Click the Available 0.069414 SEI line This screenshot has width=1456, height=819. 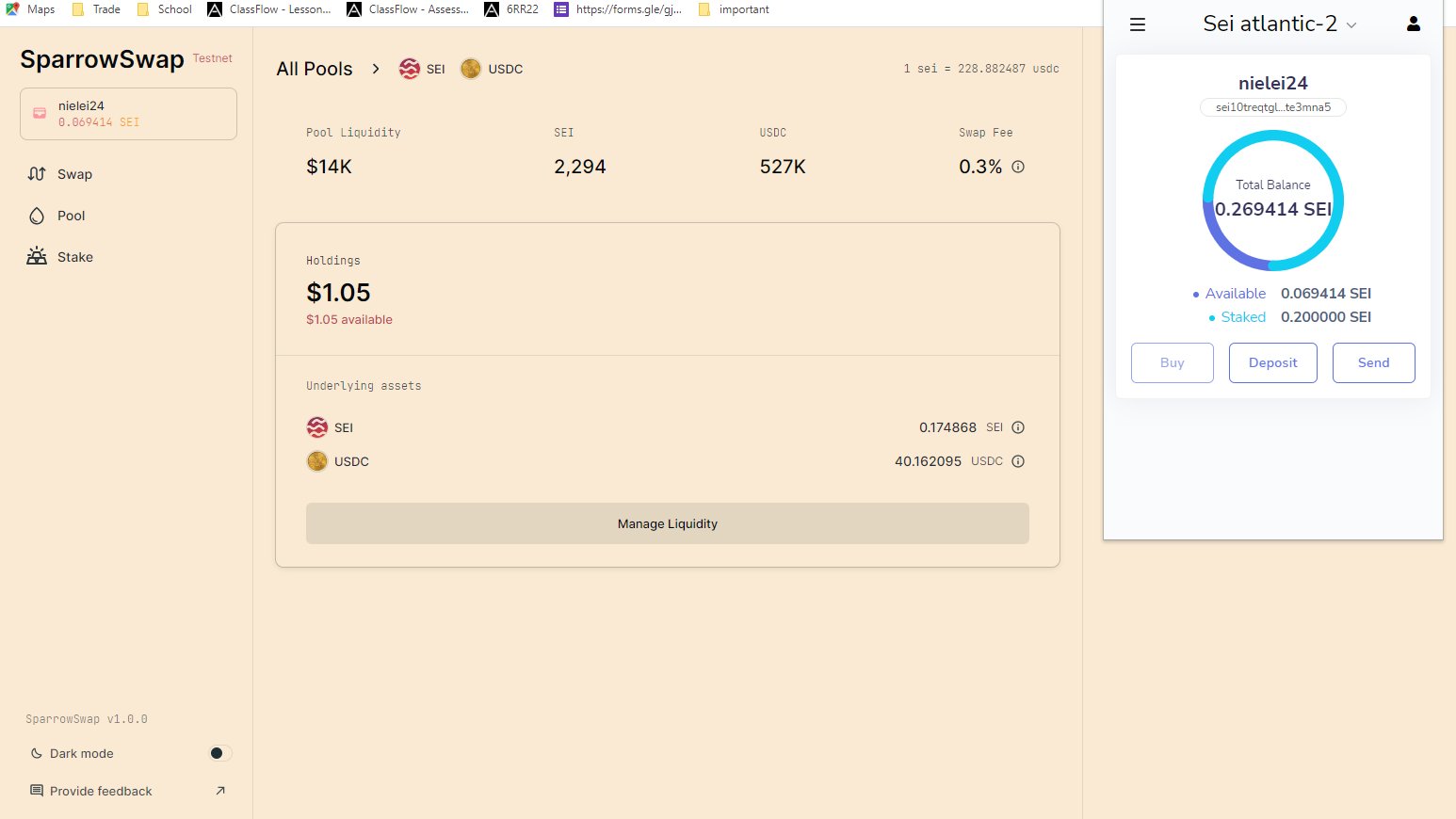[x=1282, y=294]
